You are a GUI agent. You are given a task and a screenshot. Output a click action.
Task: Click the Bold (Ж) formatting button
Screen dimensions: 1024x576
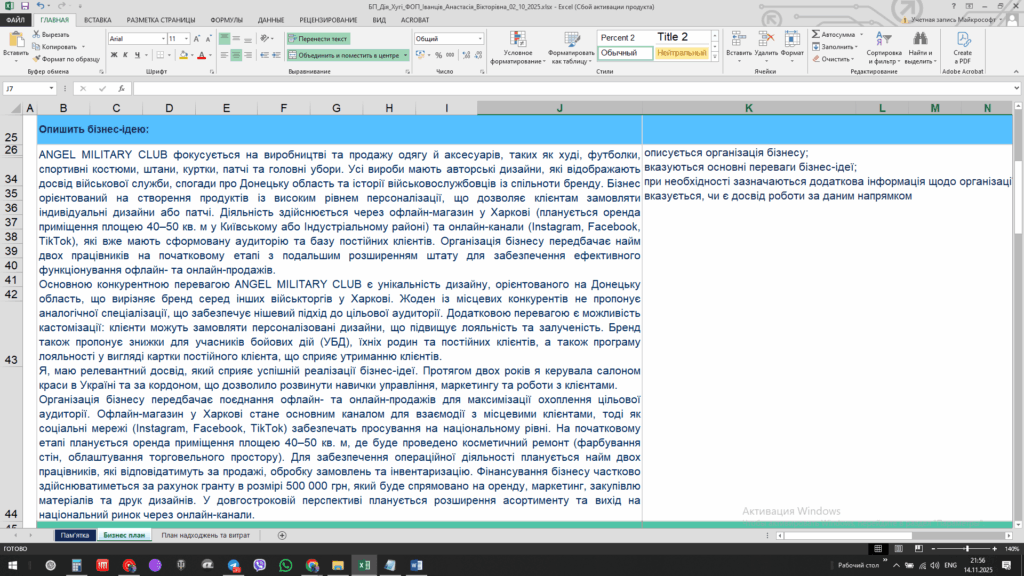click(x=113, y=55)
